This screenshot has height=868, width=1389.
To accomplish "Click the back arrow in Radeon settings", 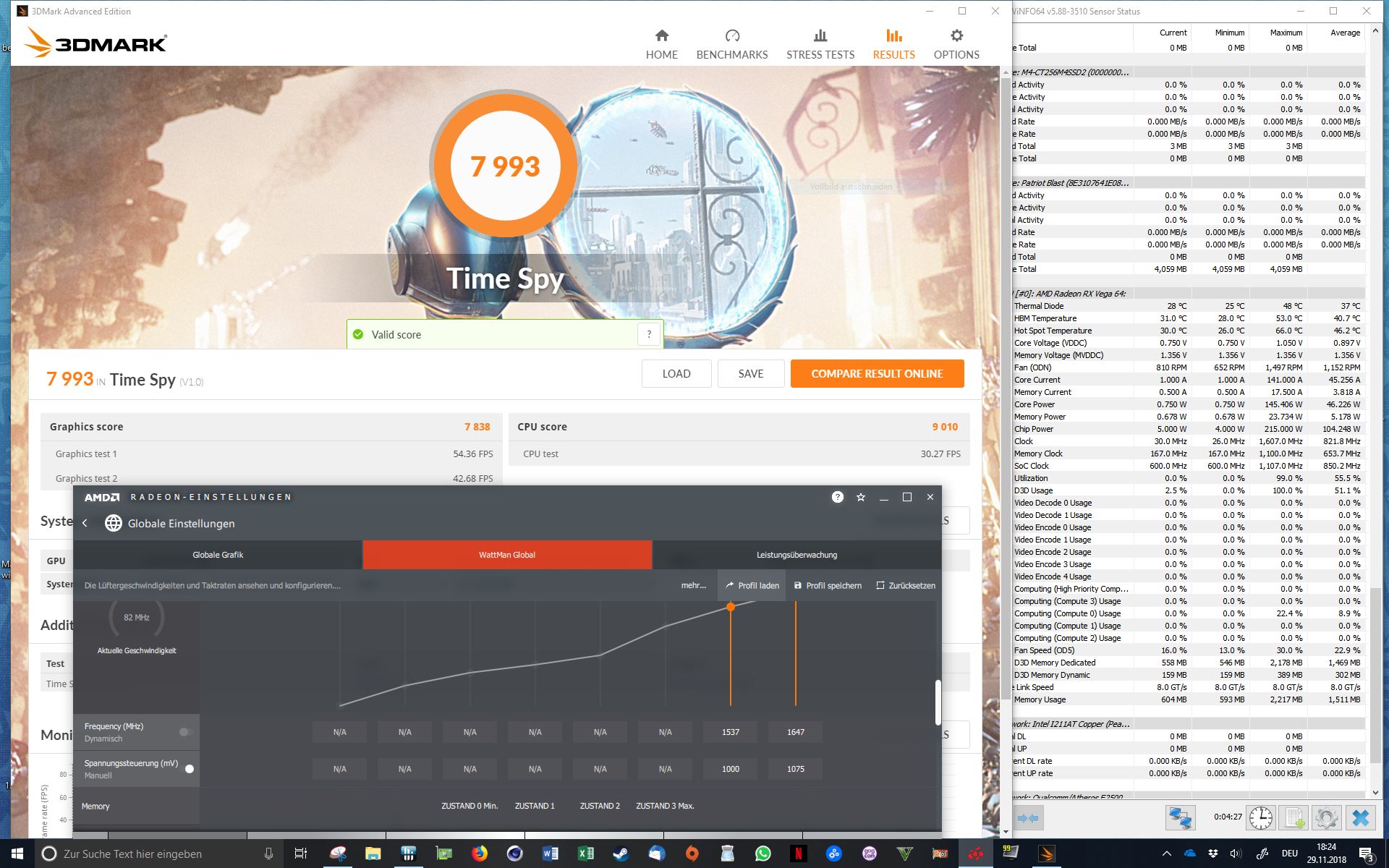I will [85, 523].
